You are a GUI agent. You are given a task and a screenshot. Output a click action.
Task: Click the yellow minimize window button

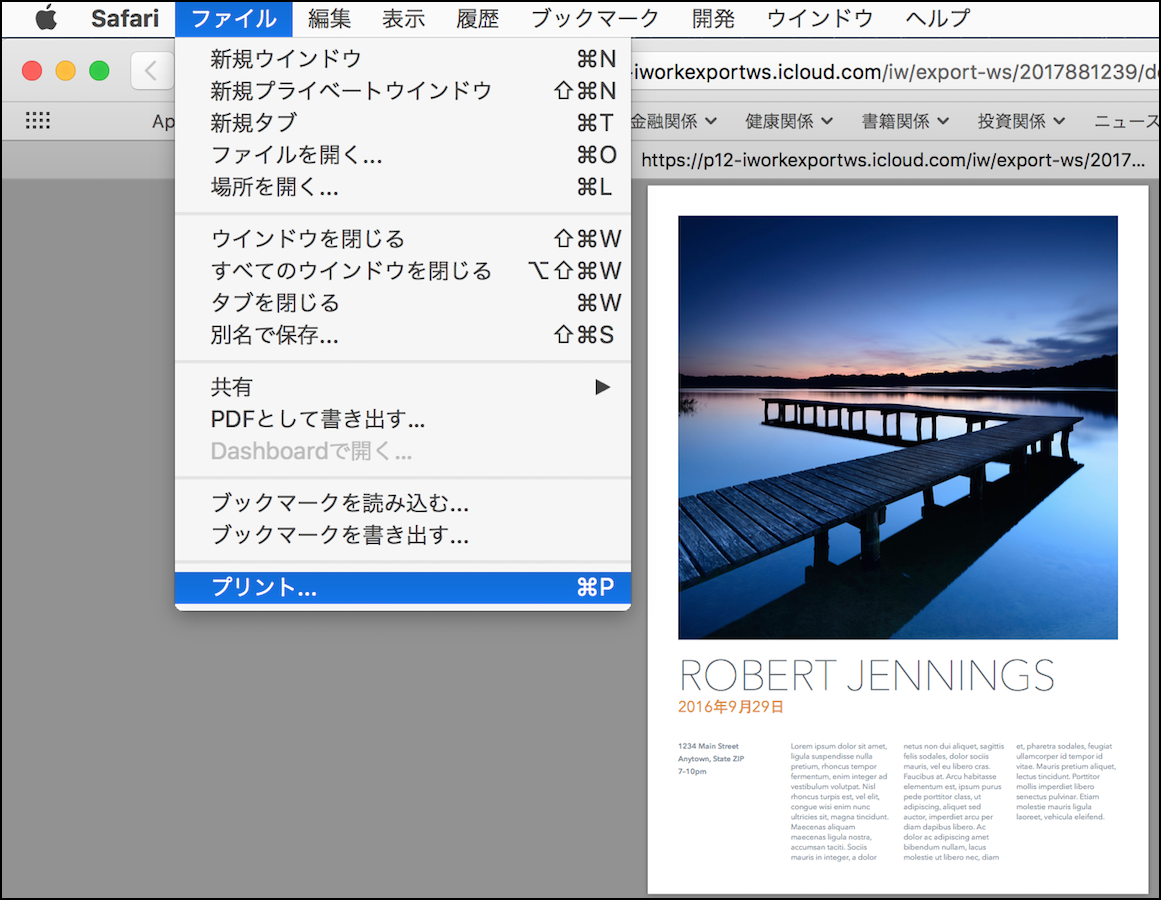(65, 70)
